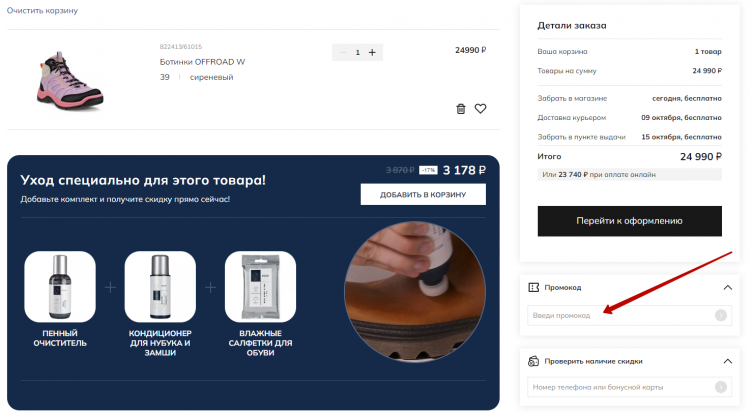Click the Детали заказа heading
The height and width of the screenshot is (418, 752).
pyautogui.click(x=572, y=25)
